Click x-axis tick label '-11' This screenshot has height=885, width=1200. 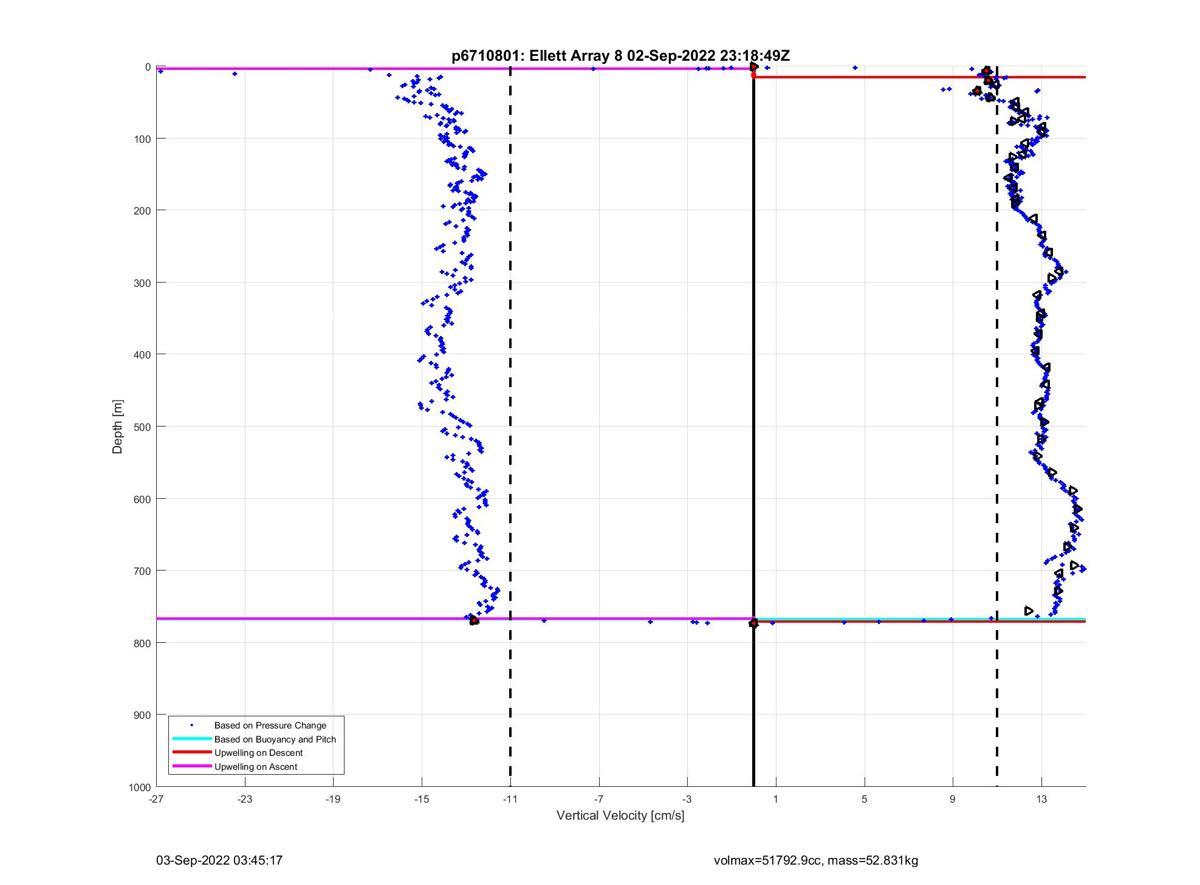pos(510,799)
